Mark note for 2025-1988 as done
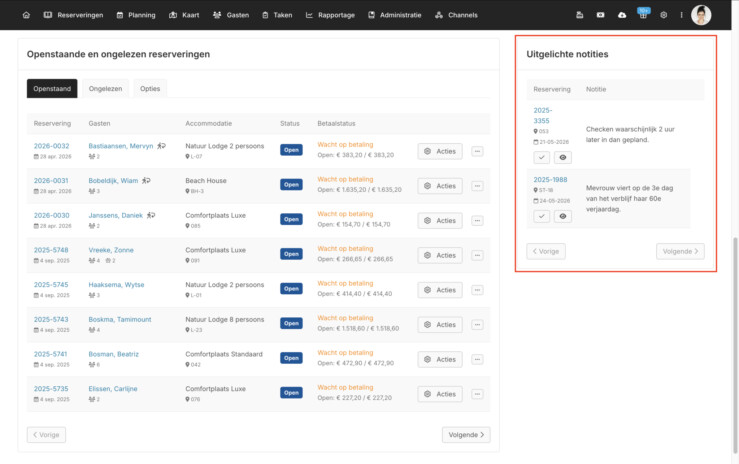Screen dimensions: 739x464 [542, 216]
